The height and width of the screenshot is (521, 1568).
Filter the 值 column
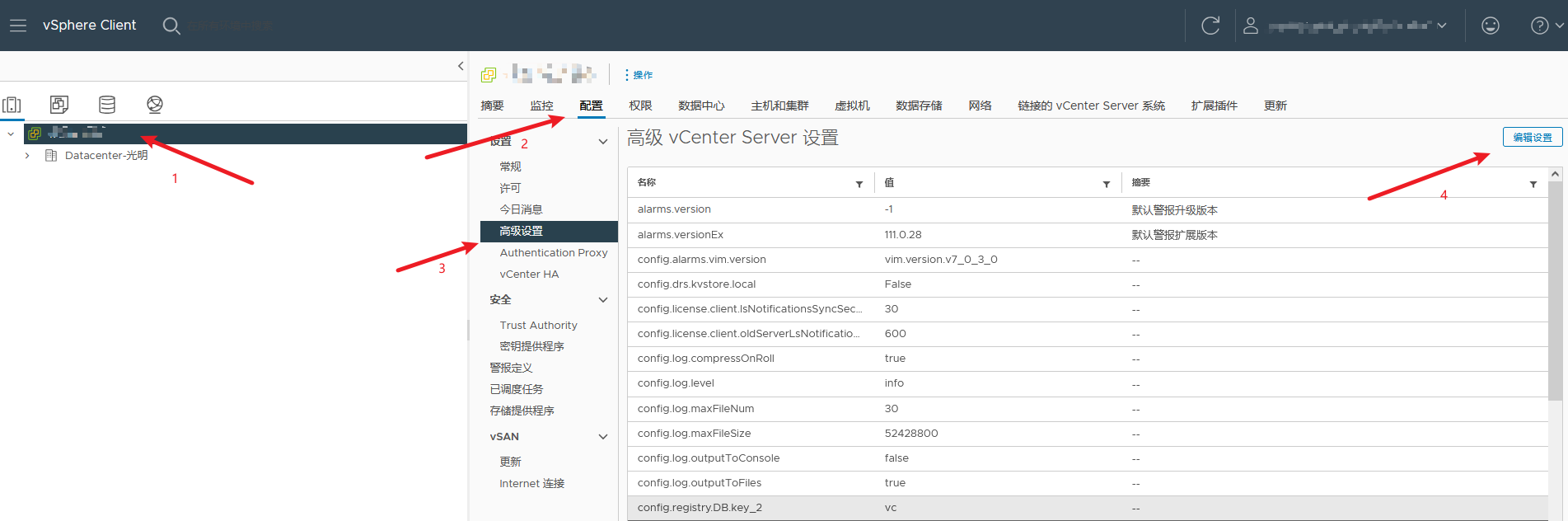click(x=1107, y=184)
